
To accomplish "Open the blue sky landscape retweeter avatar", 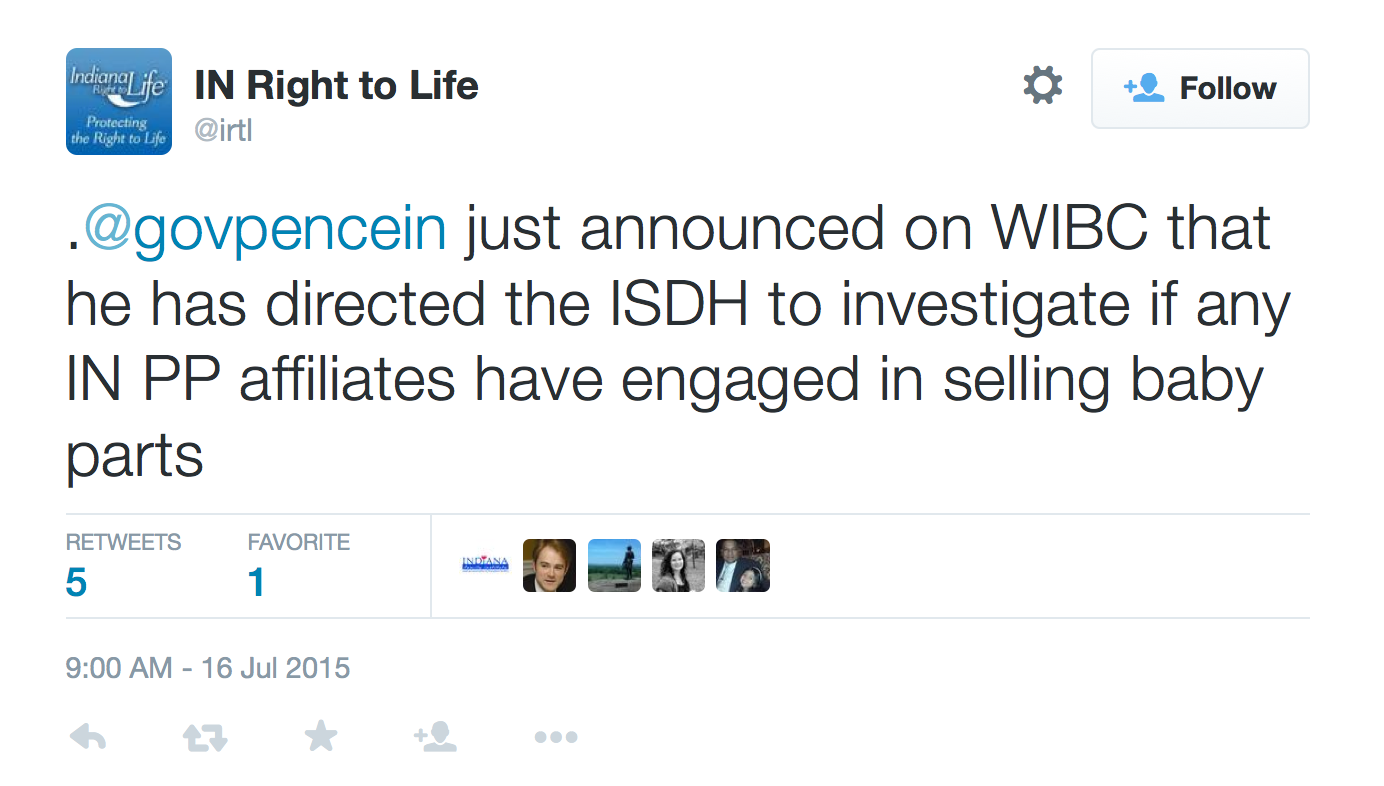I will [614, 565].
